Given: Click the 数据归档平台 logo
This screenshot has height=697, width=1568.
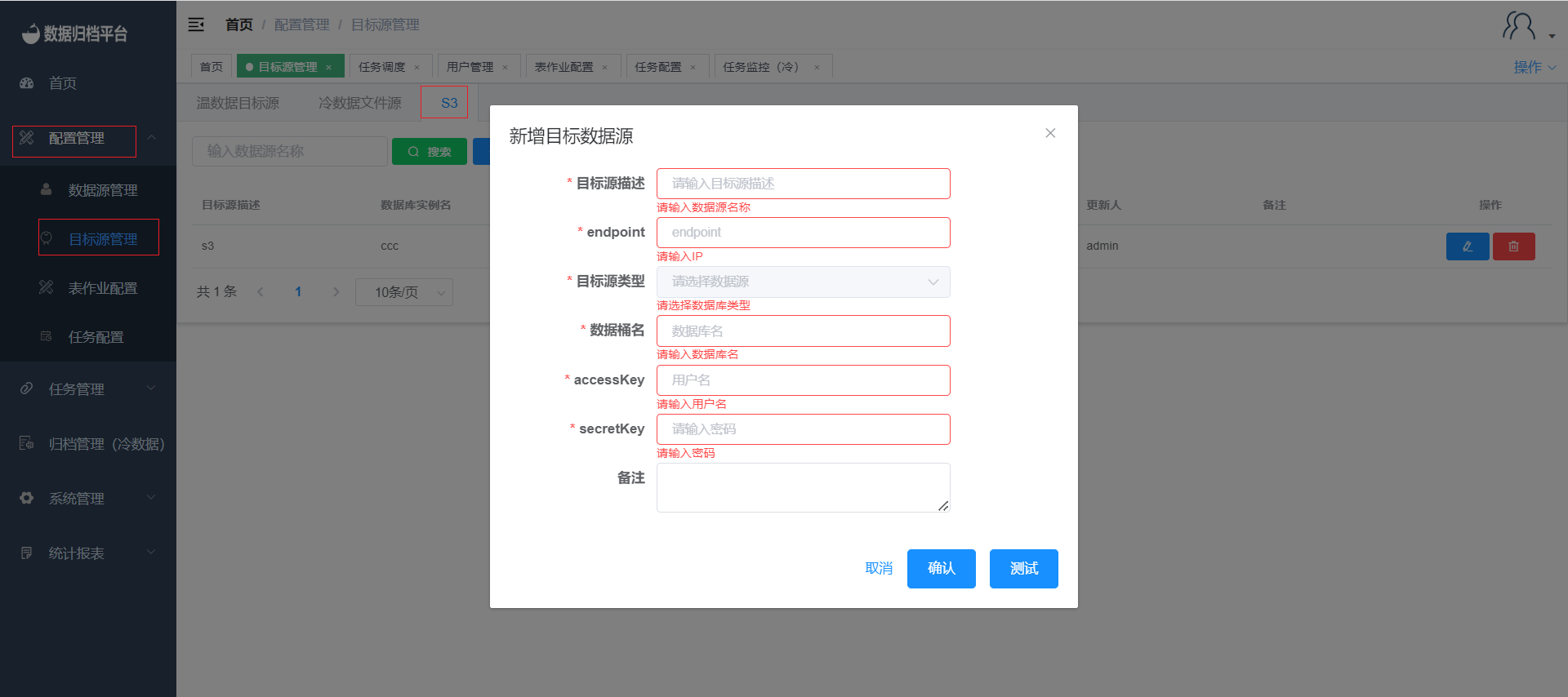Looking at the screenshot, I should pyautogui.click(x=74, y=33).
